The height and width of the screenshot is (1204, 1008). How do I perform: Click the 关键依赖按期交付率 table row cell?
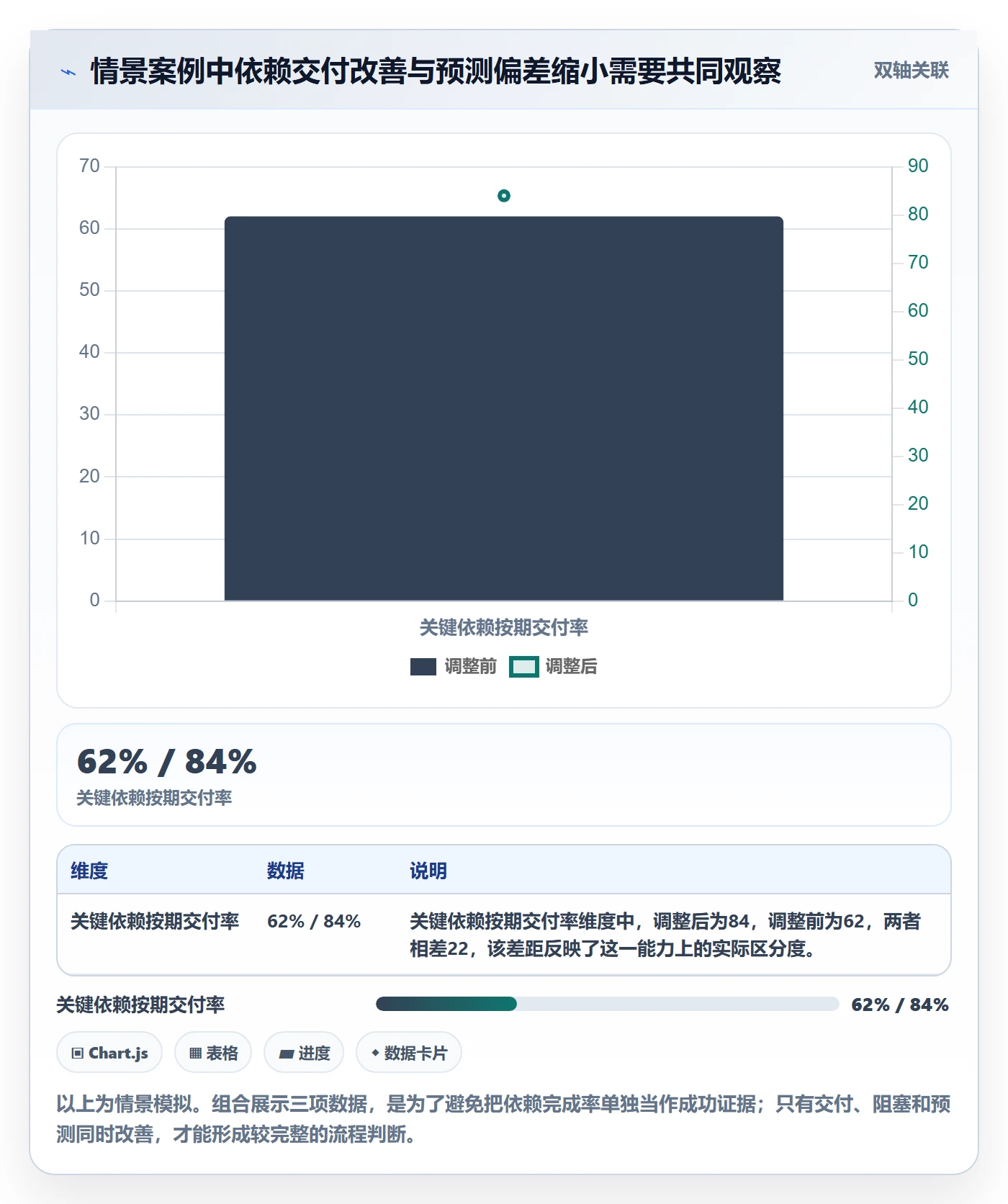[x=155, y=921]
